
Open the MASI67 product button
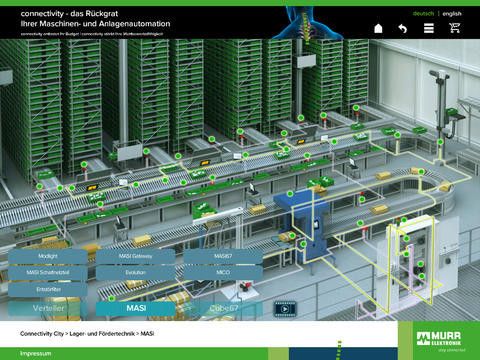[x=223, y=256]
